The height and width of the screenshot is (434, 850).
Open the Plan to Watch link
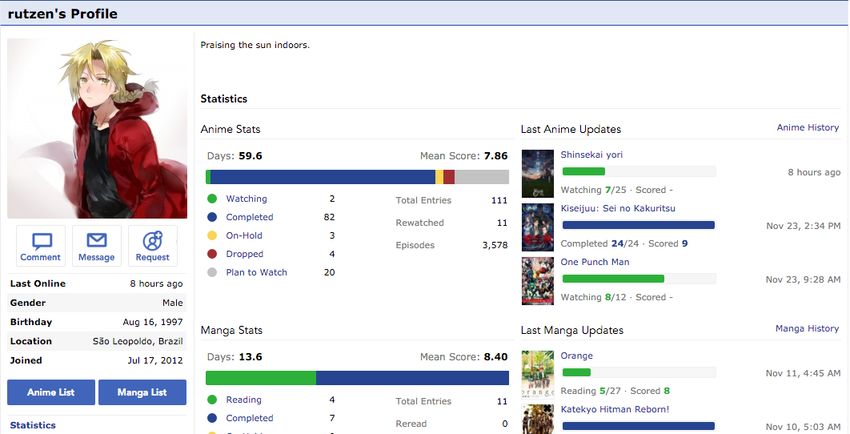(x=256, y=273)
